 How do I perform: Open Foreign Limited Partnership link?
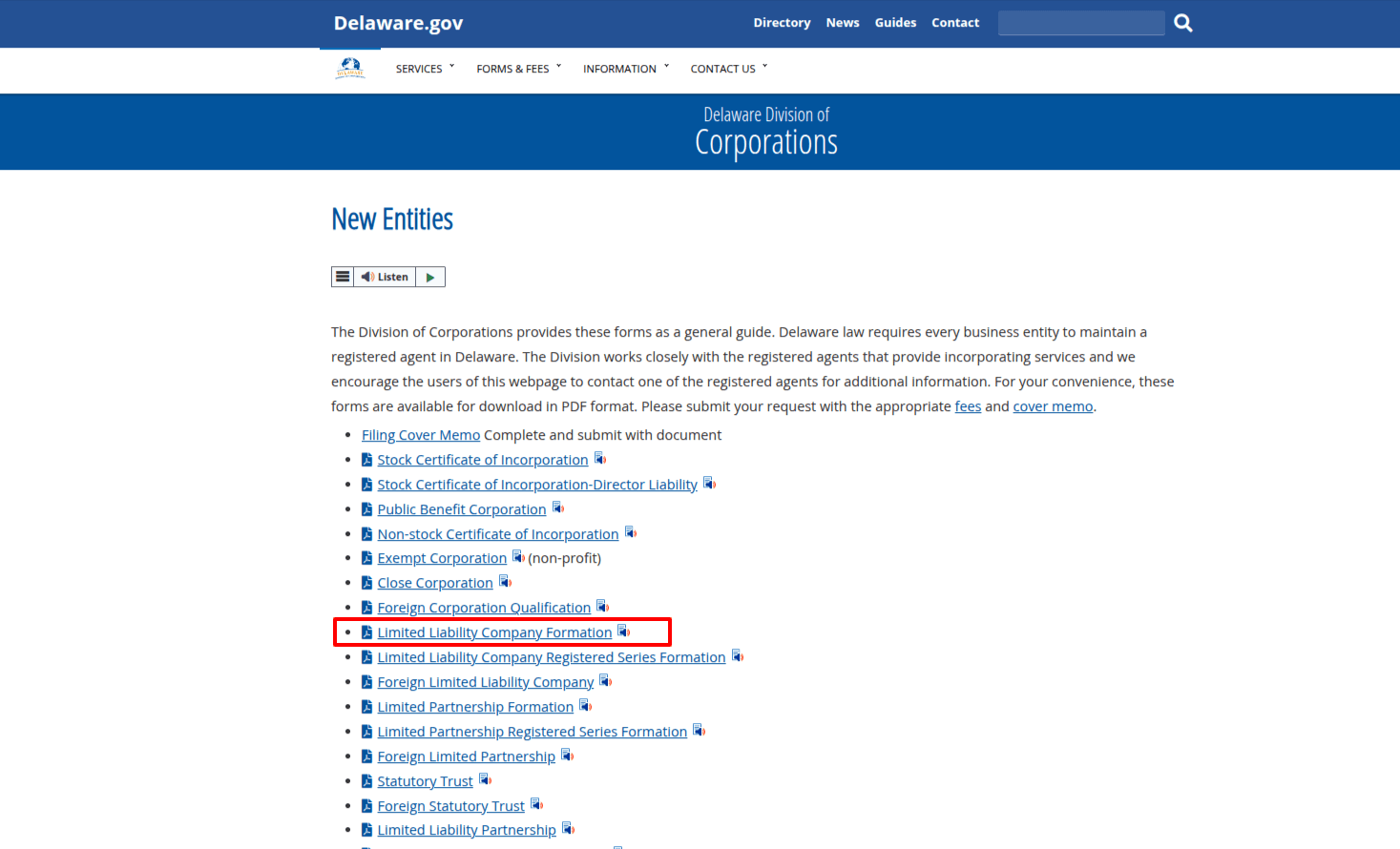click(466, 756)
